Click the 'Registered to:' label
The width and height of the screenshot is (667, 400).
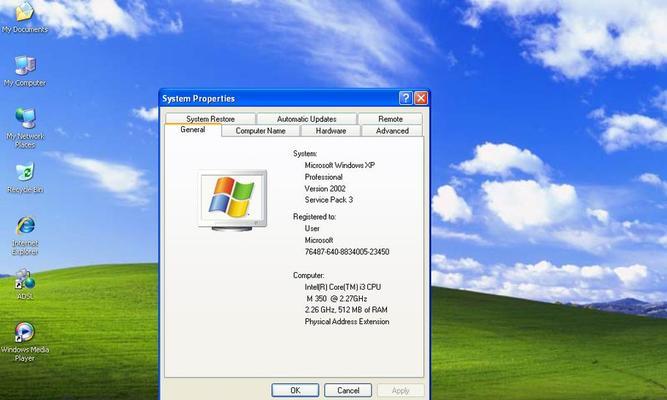[314, 217]
